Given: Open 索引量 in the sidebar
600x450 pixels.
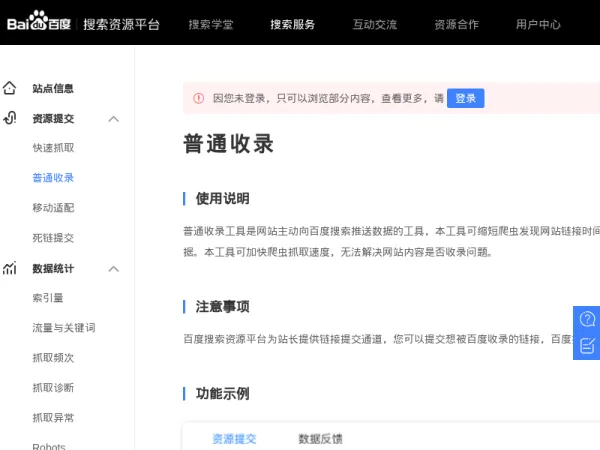Looking at the screenshot, I should (48, 298).
